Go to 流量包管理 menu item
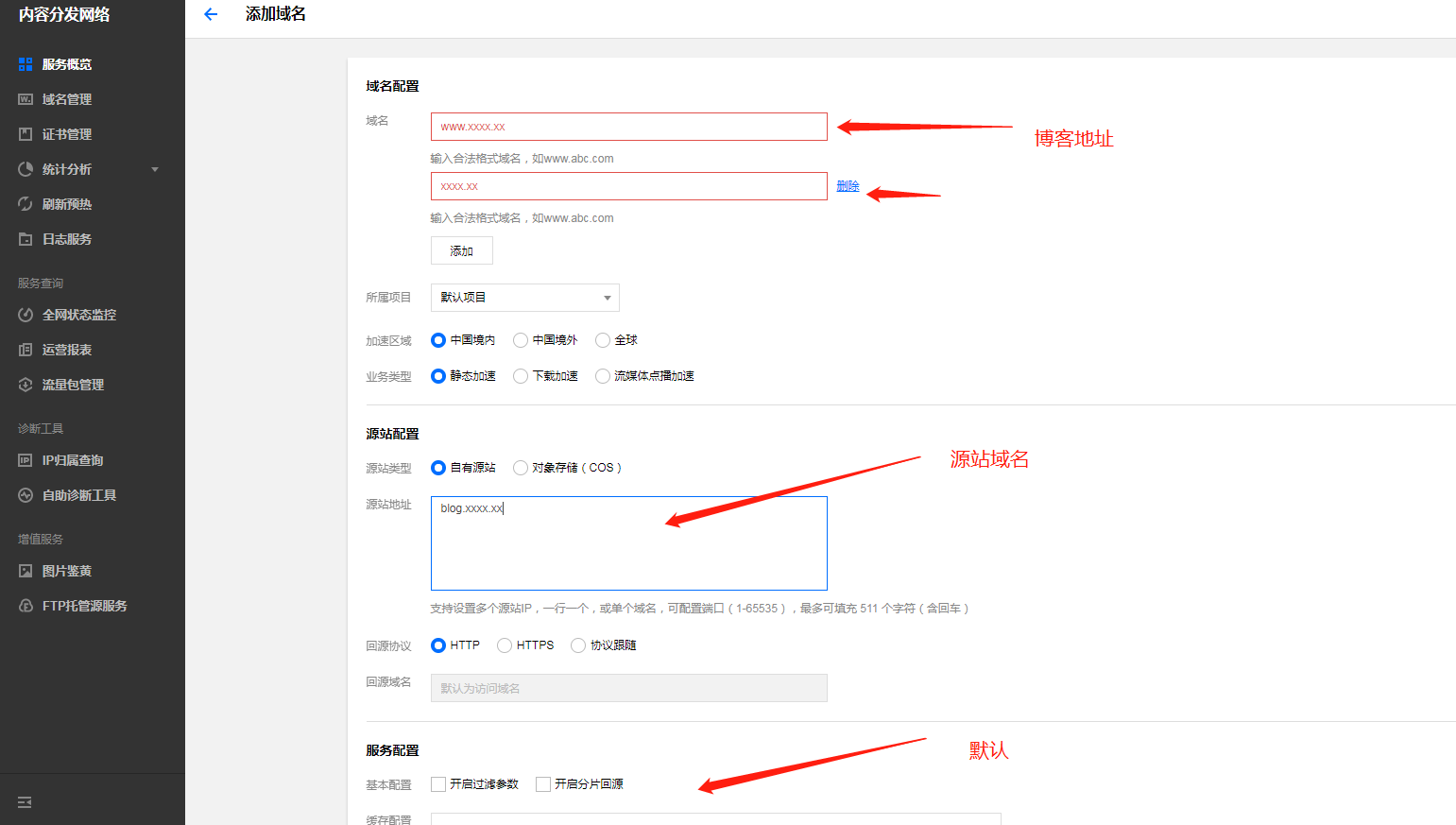 [73, 385]
